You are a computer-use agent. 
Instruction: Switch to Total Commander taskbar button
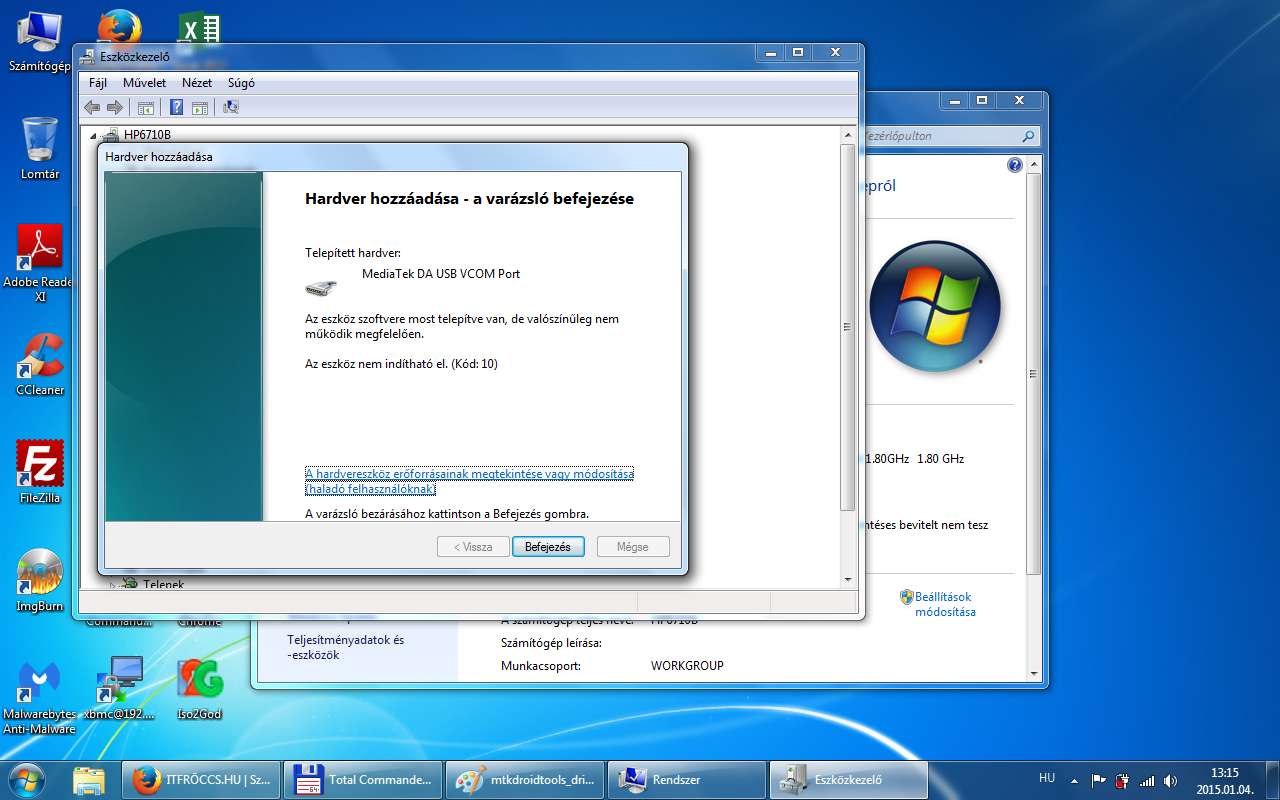(x=361, y=780)
